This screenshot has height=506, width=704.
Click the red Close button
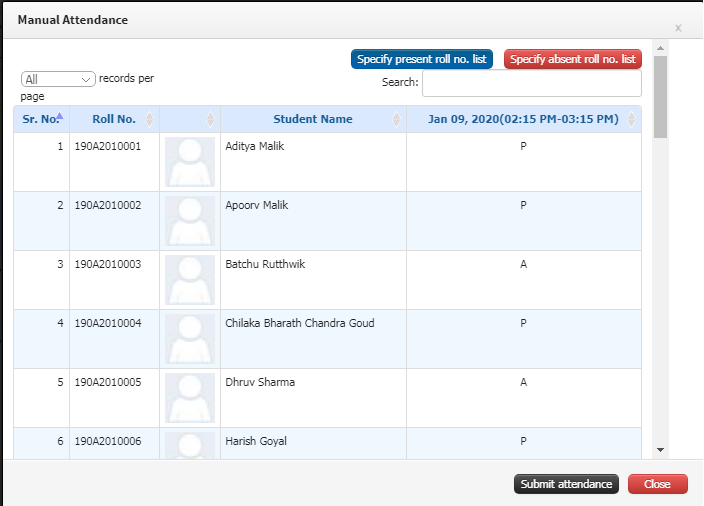658,484
